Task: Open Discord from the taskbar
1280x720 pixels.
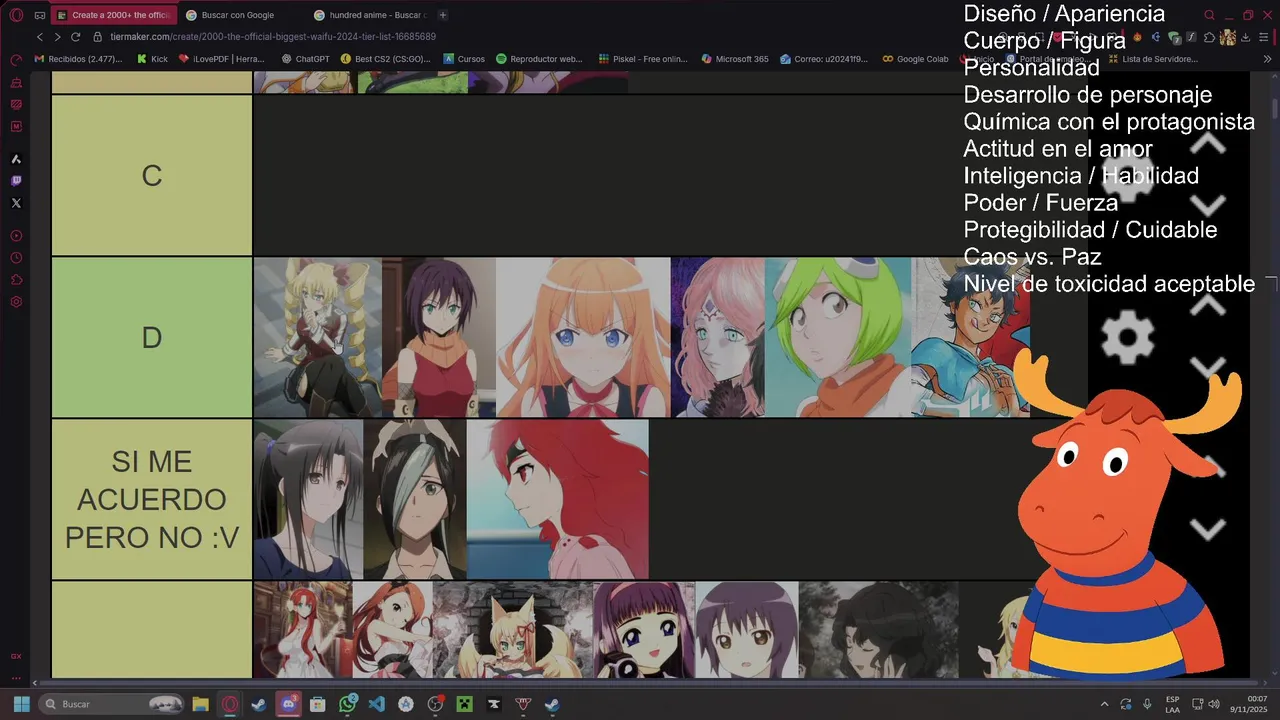Action: click(289, 704)
